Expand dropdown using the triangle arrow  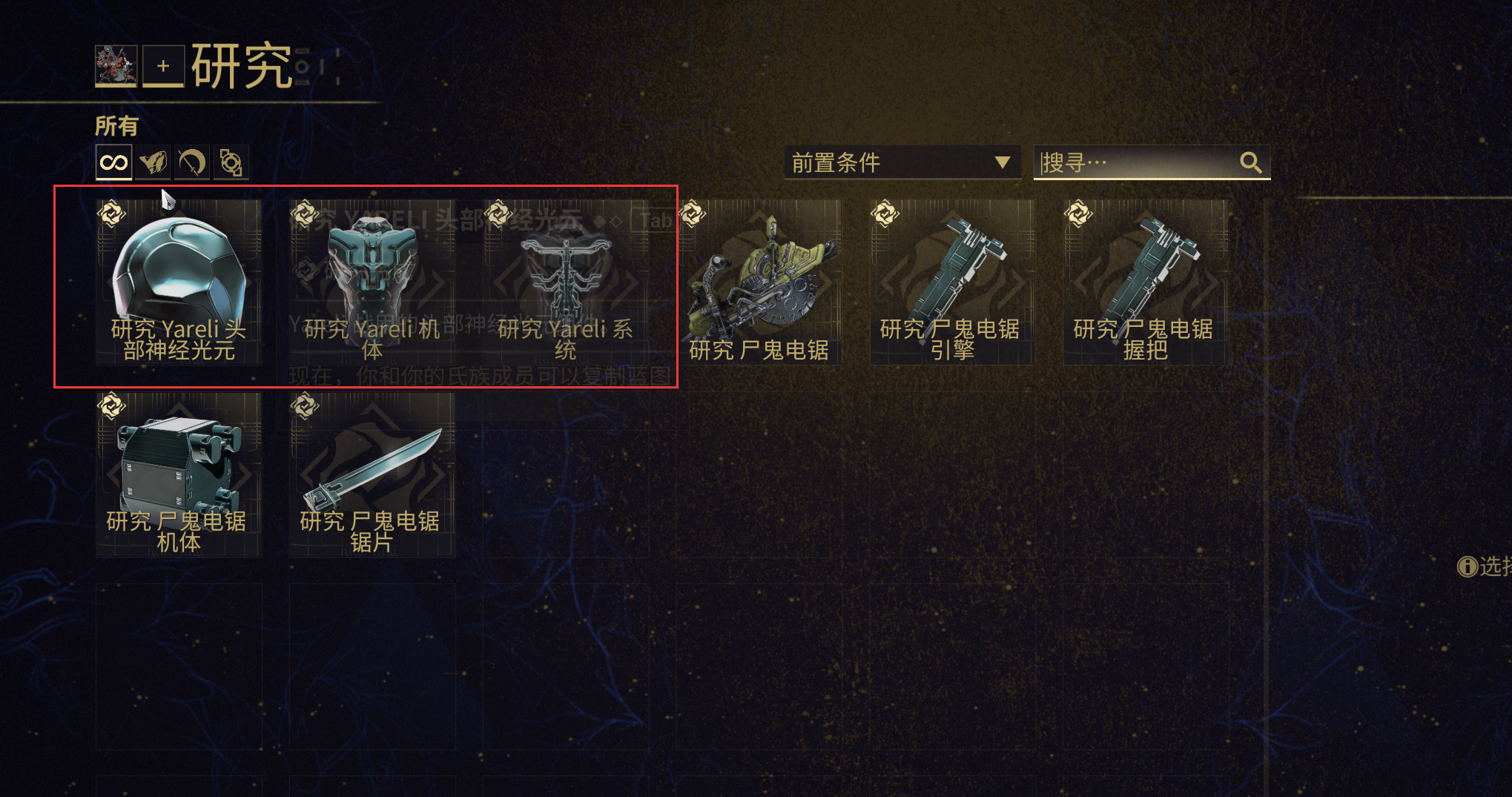1002,162
